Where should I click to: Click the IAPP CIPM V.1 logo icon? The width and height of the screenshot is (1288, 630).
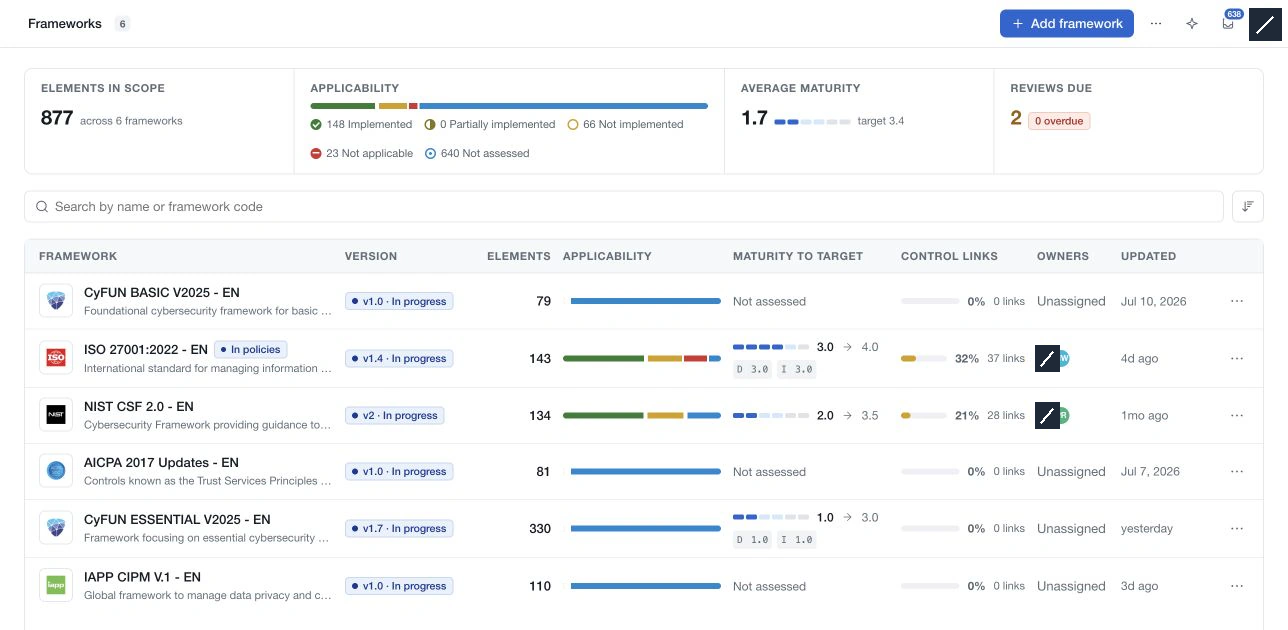pyautogui.click(x=56, y=586)
